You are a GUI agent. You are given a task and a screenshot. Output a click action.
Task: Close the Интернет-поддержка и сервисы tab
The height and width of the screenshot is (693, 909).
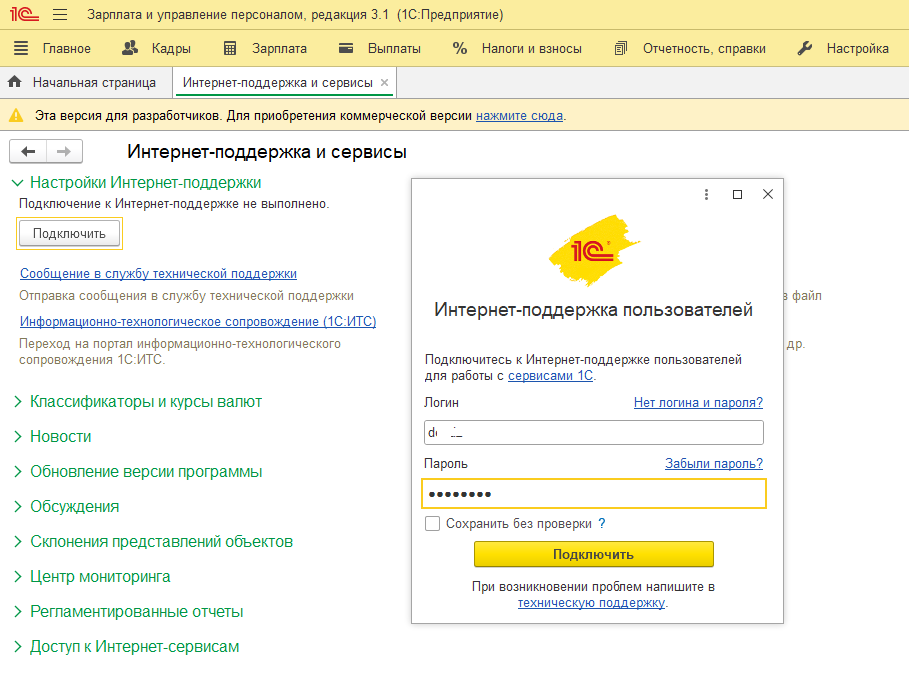pos(384,82)
